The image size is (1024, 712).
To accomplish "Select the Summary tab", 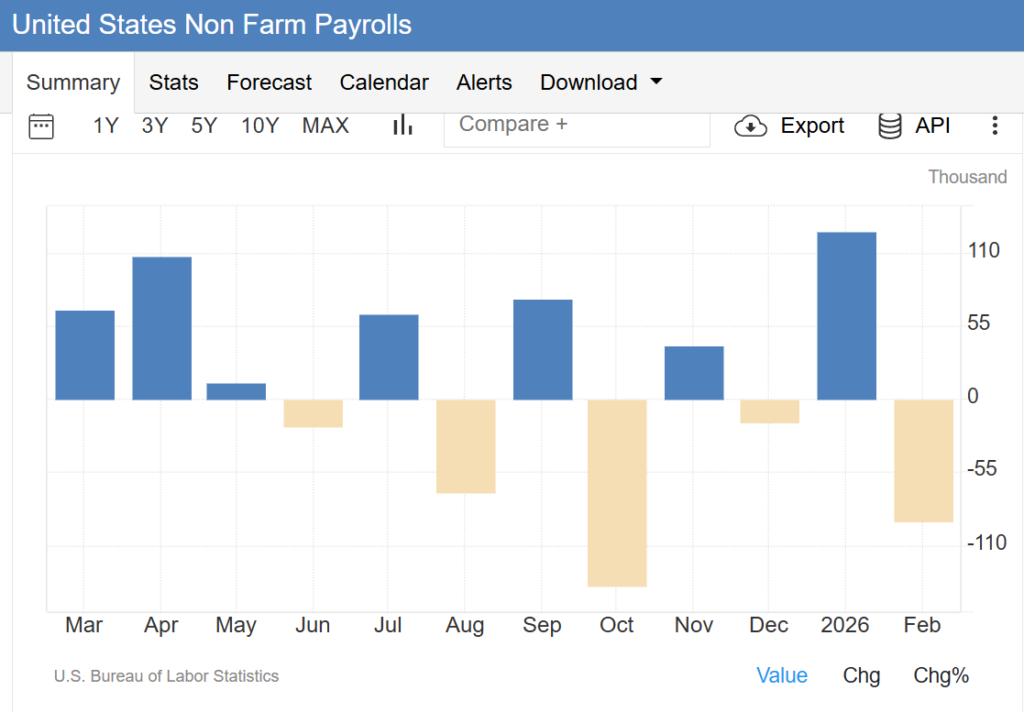I will pos(73,83).
